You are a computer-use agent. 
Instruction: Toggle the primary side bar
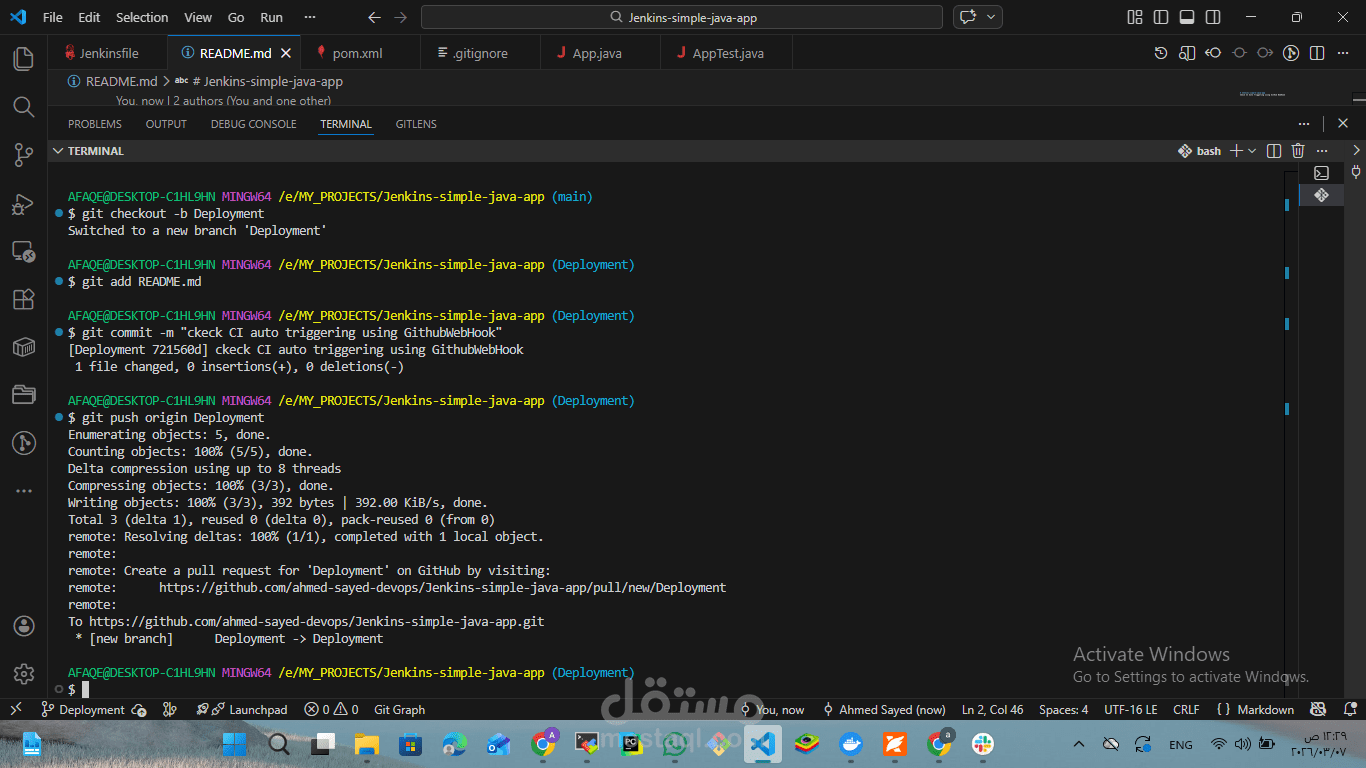click(1161, 17)
